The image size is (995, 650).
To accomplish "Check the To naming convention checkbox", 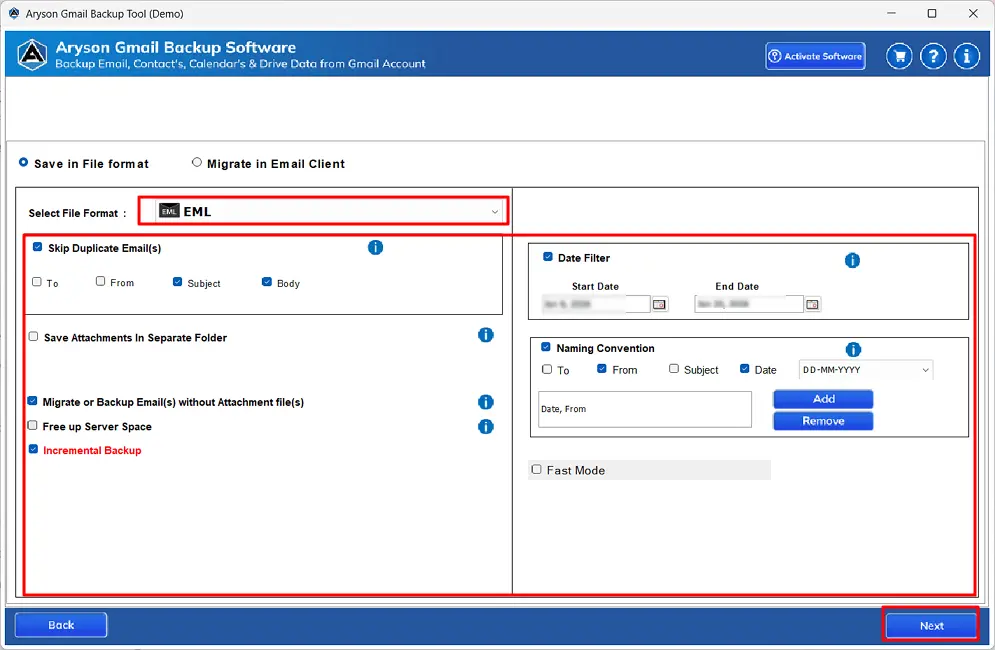I will (547, 369).
